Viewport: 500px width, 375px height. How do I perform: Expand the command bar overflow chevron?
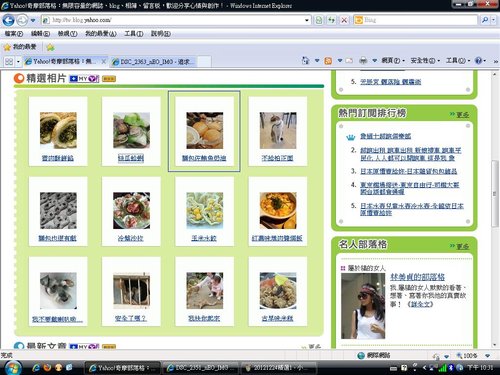(x=496, y=61)
